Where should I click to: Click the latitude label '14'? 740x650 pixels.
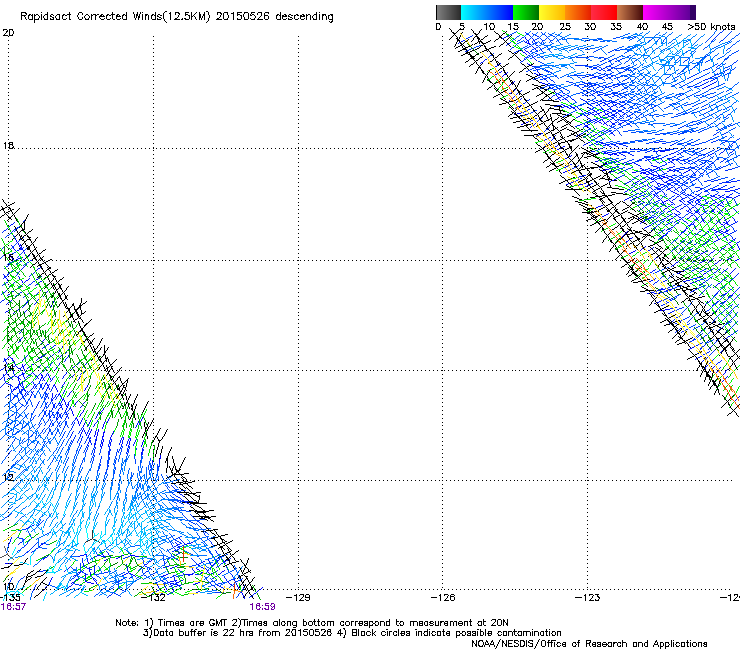[8, 367]
